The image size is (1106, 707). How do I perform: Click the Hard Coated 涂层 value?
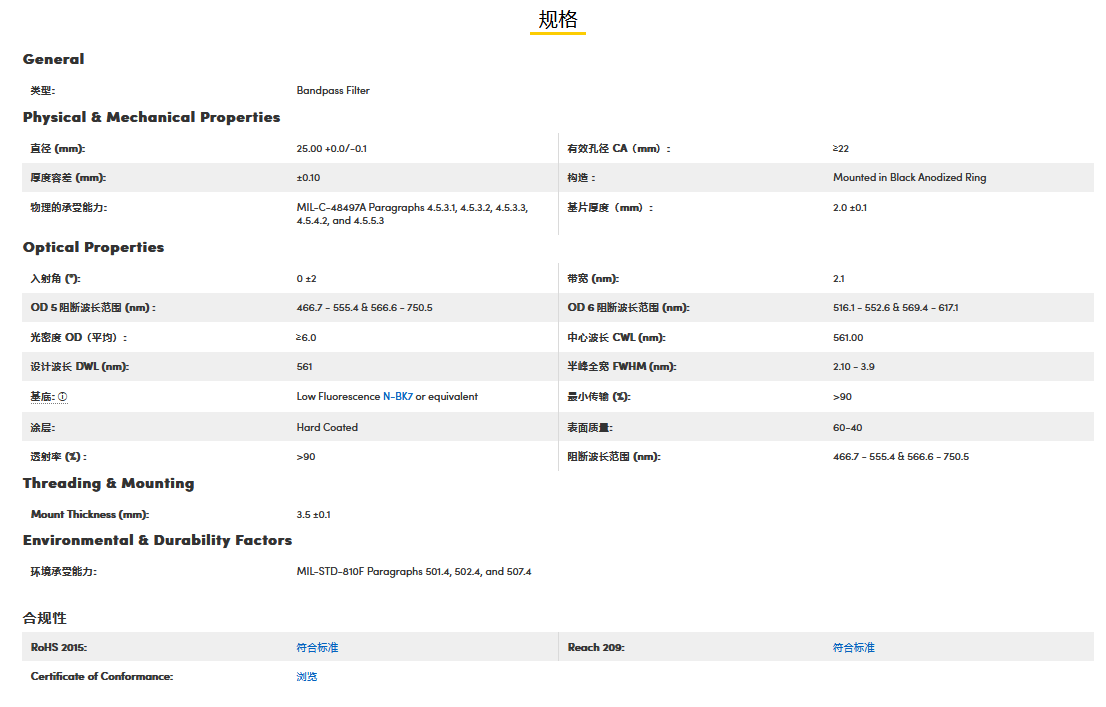tap(327, 427)
